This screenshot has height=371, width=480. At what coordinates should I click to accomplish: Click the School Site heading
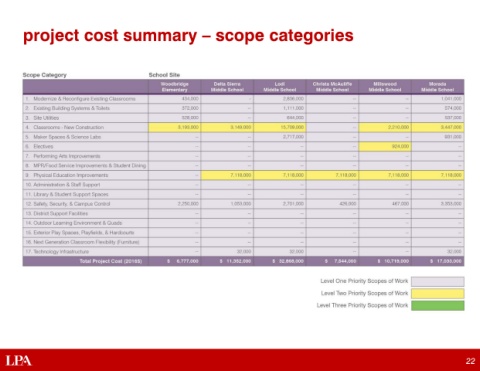164,75
